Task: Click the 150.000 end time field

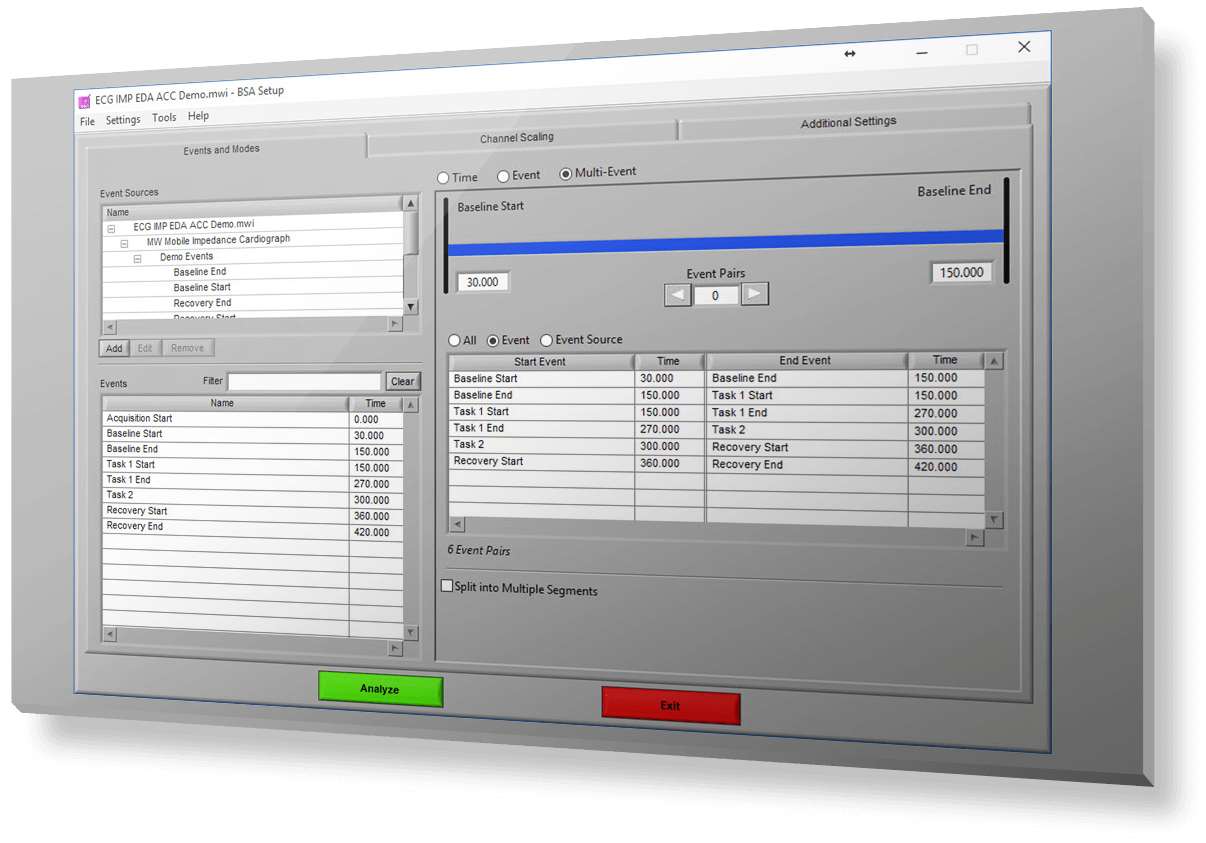Action: pyautogui.click(x=961, y=272)
